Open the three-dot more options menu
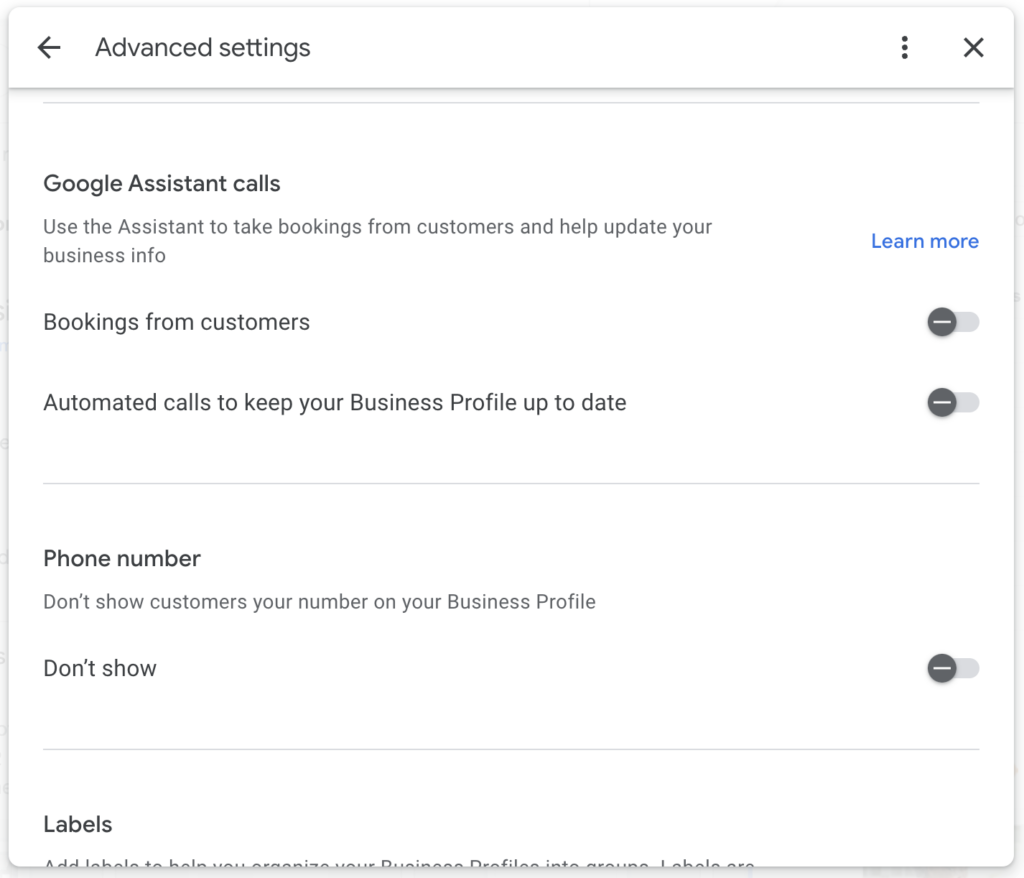 pyautogui.click(x=904, y=47)
